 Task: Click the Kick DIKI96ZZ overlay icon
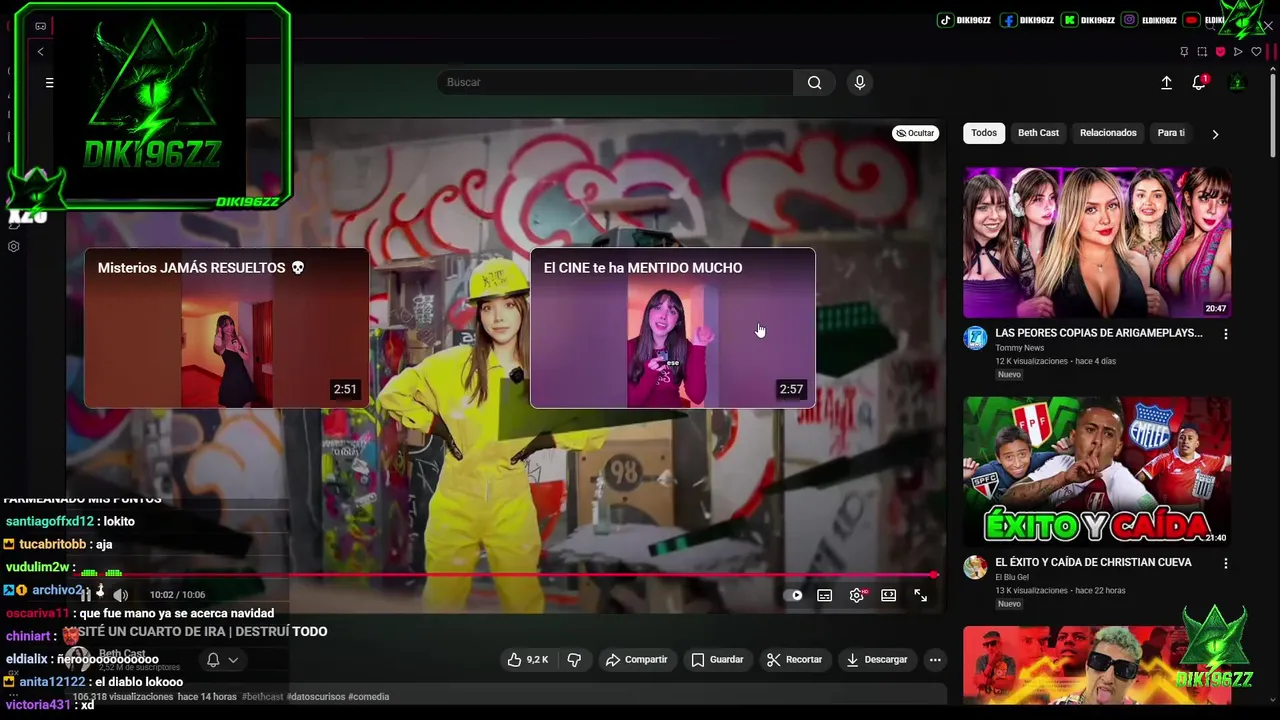point(1070,20)
